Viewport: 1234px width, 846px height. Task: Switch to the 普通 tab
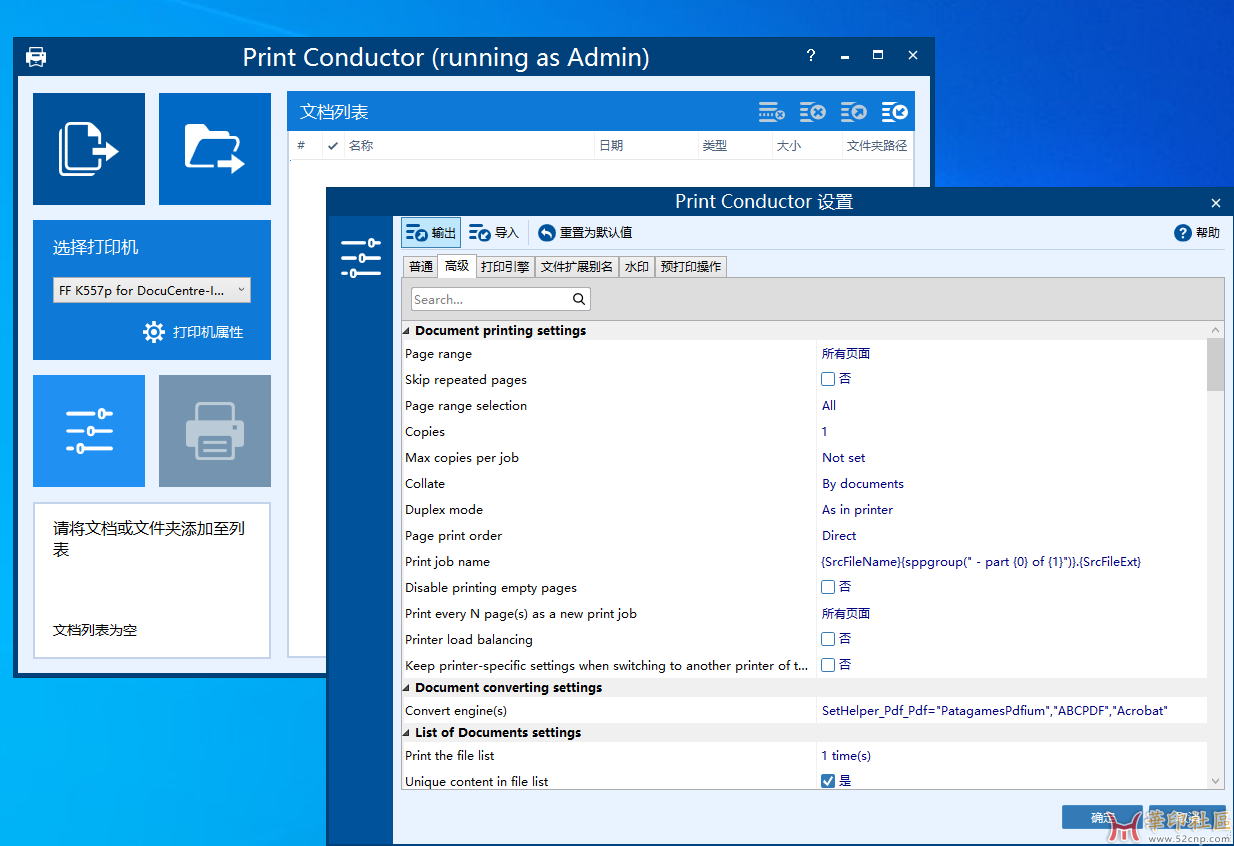tap(421, 267)
